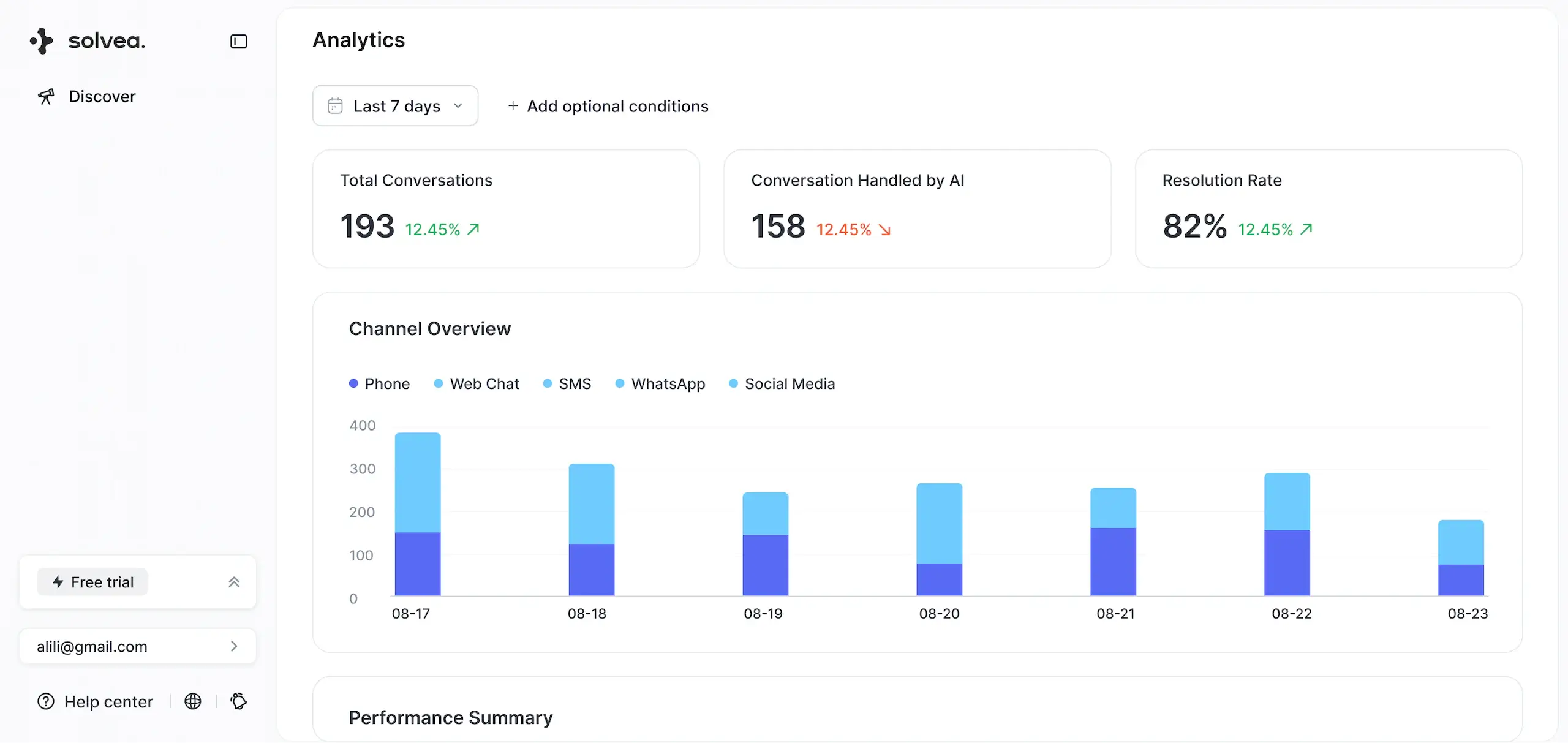
Task: Click the 08-20 bar in chart
Action: [x=940, y=539]
